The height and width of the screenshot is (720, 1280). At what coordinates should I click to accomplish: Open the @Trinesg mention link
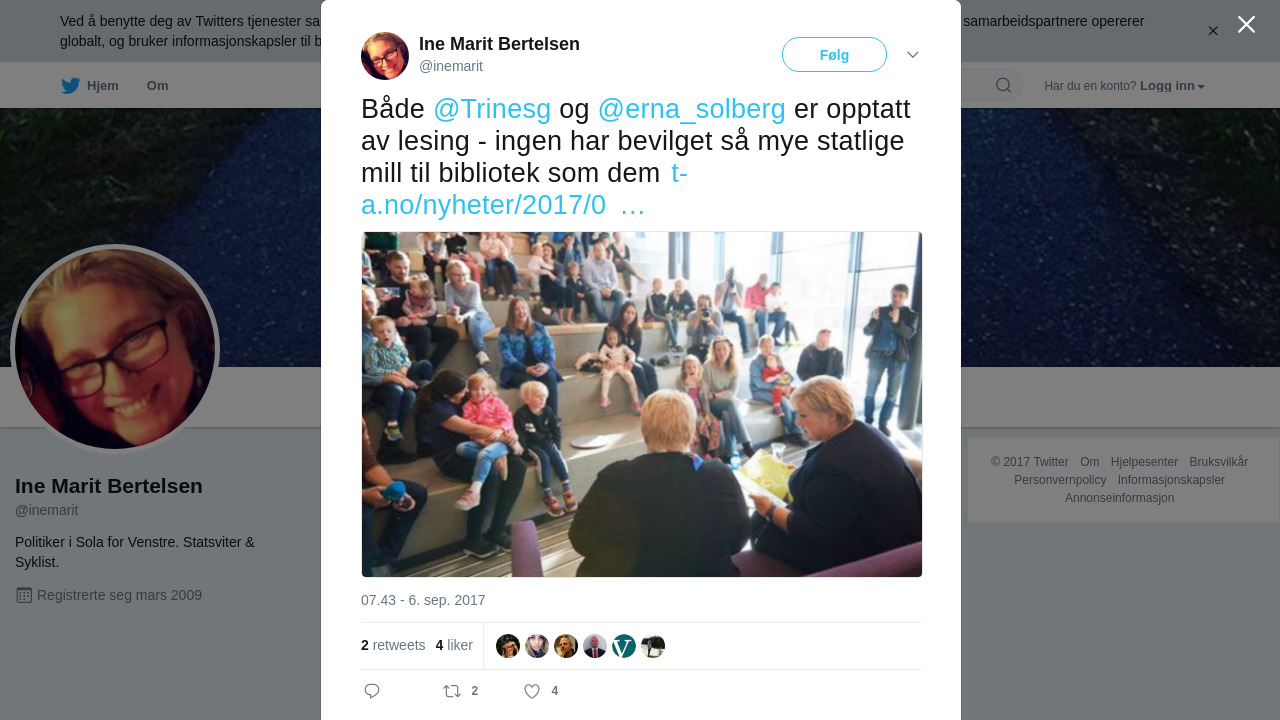coord(492,109)
